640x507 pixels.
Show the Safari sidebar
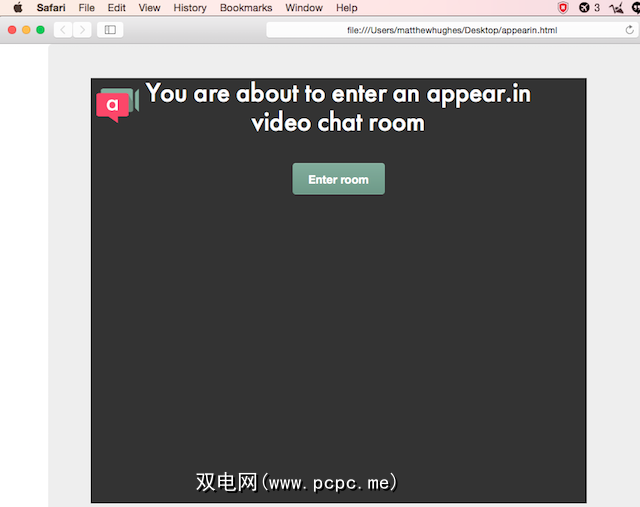(x=110, y=30)
